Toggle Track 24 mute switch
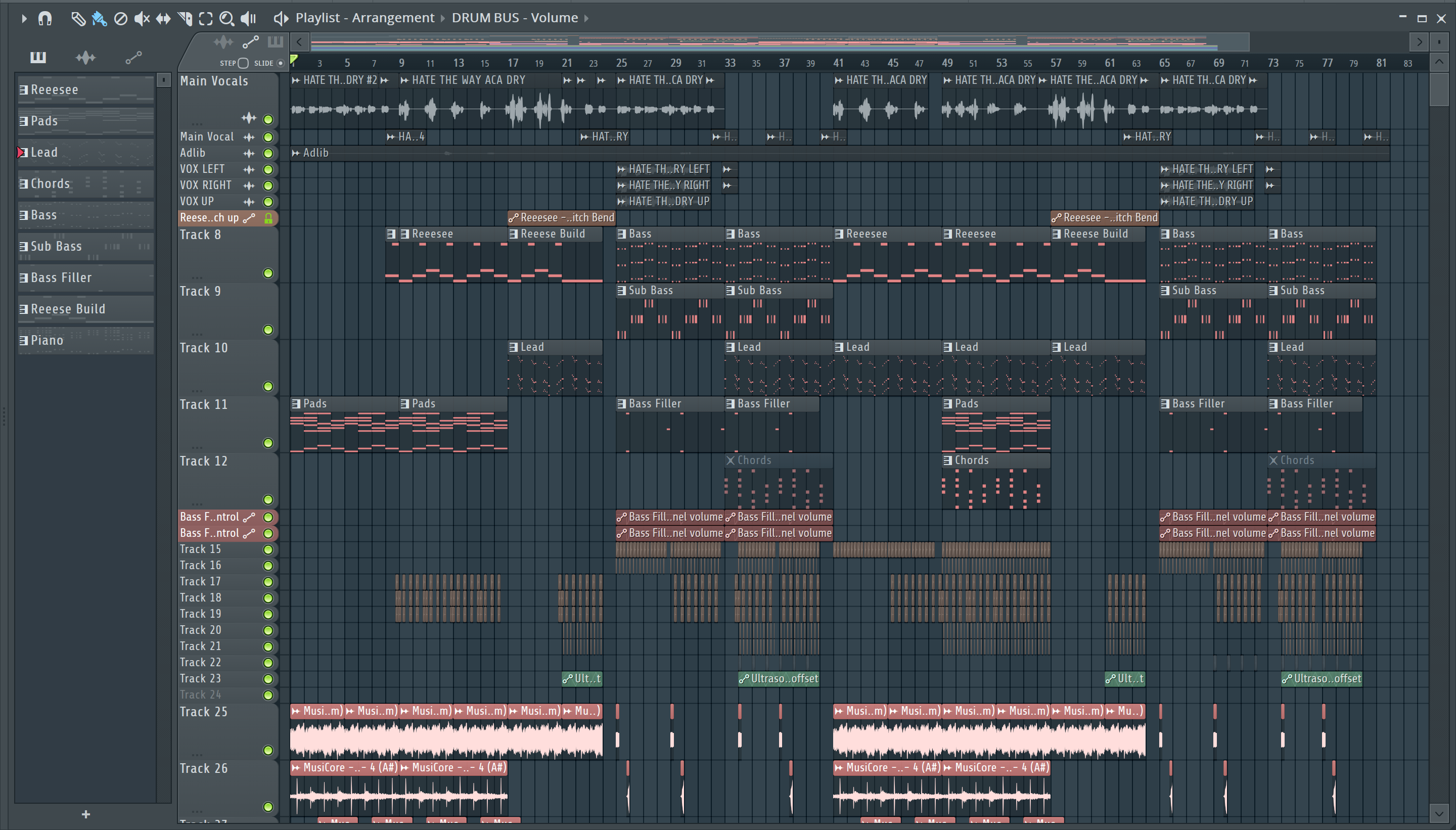This screenshot has width=1456, height=830. coord(268,695)
